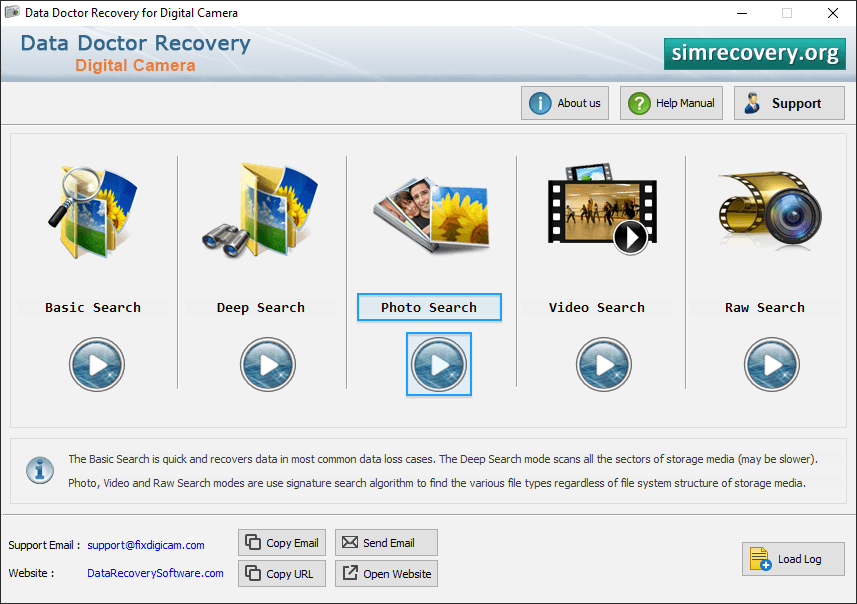Start Video Search with its play button
Image resolution: width=857 pixels, height=604 pixels.
(604, 365)
